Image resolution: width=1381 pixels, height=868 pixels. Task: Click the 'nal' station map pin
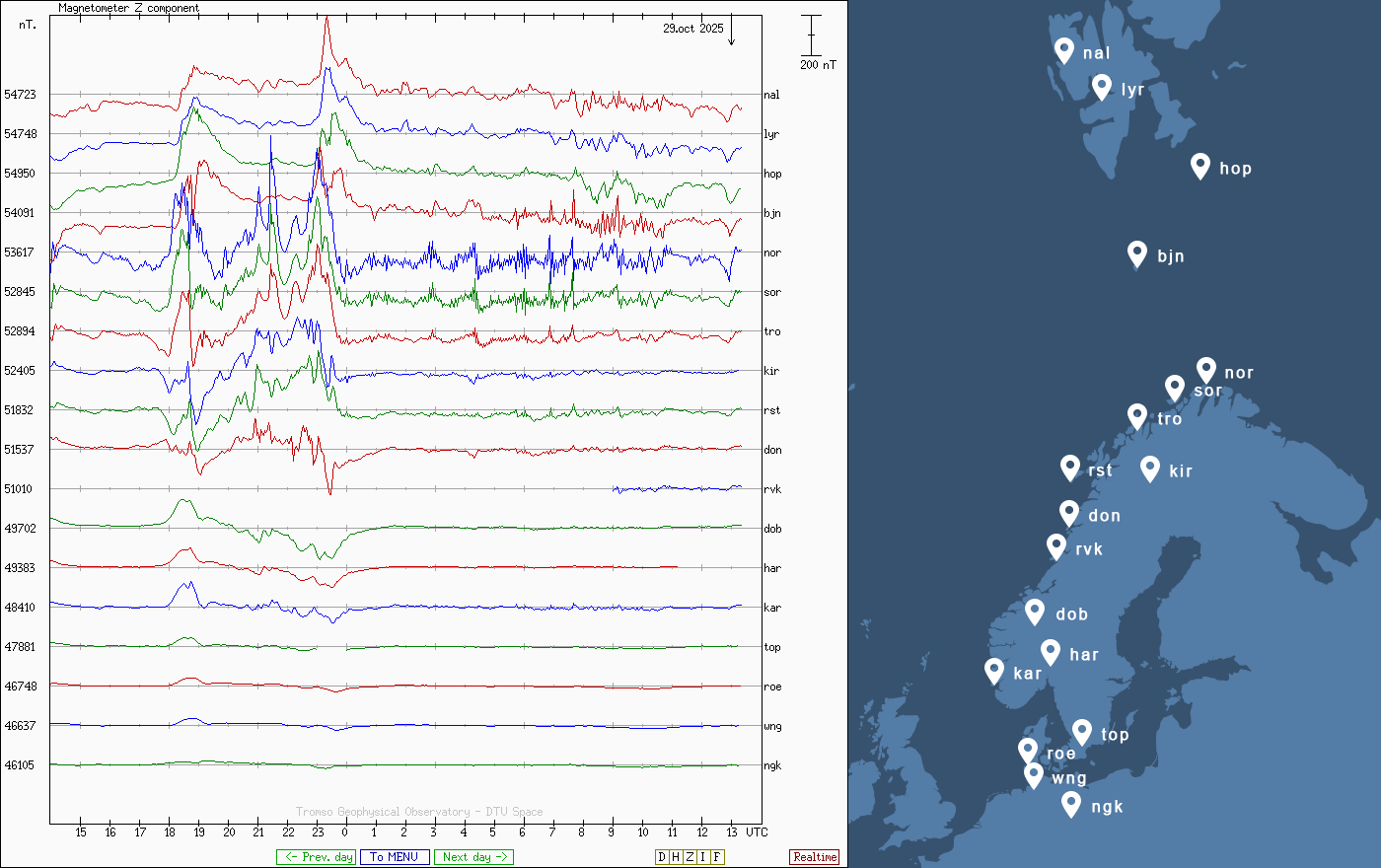[x=1063, y=50]
